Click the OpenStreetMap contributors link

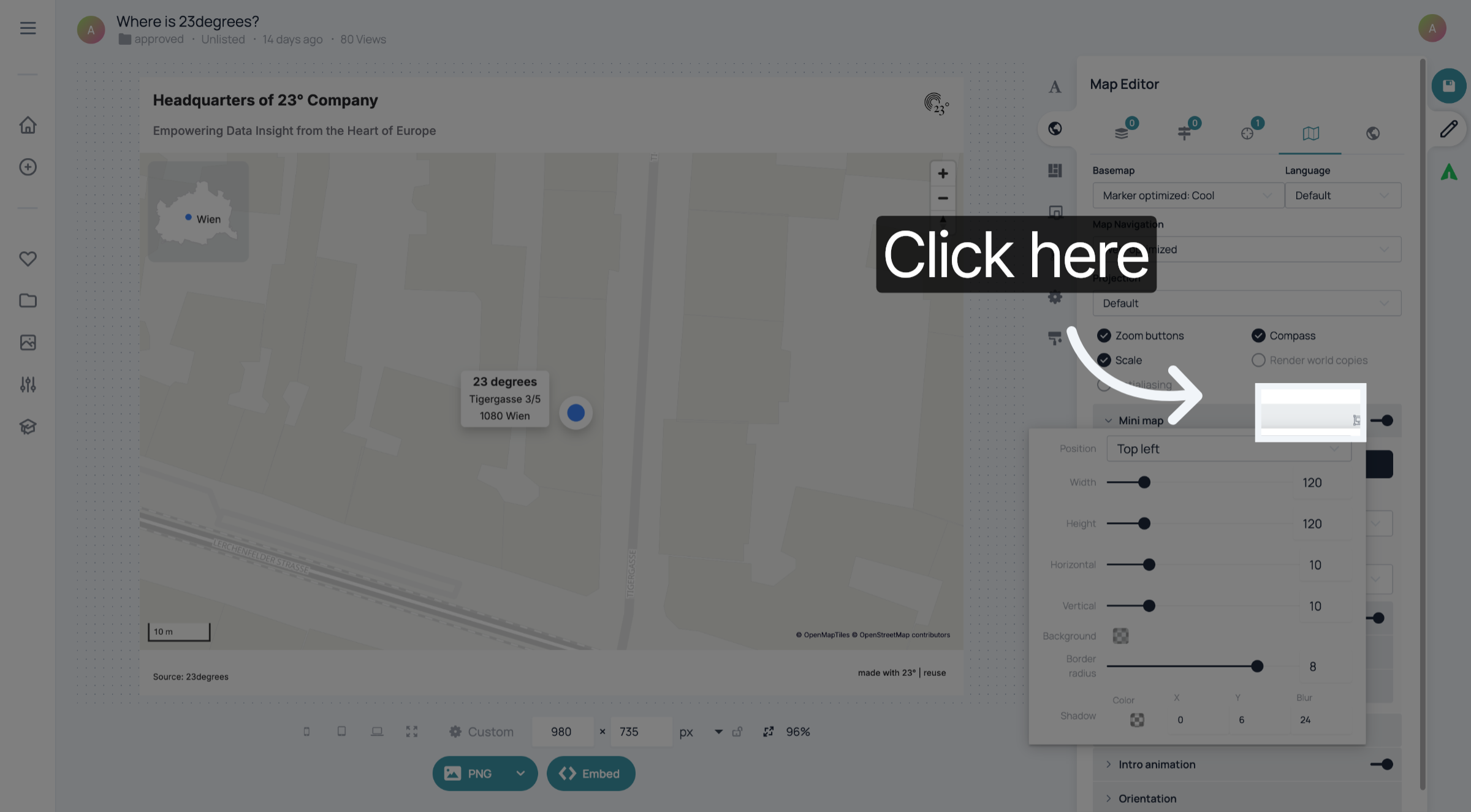tap(900, 635)
